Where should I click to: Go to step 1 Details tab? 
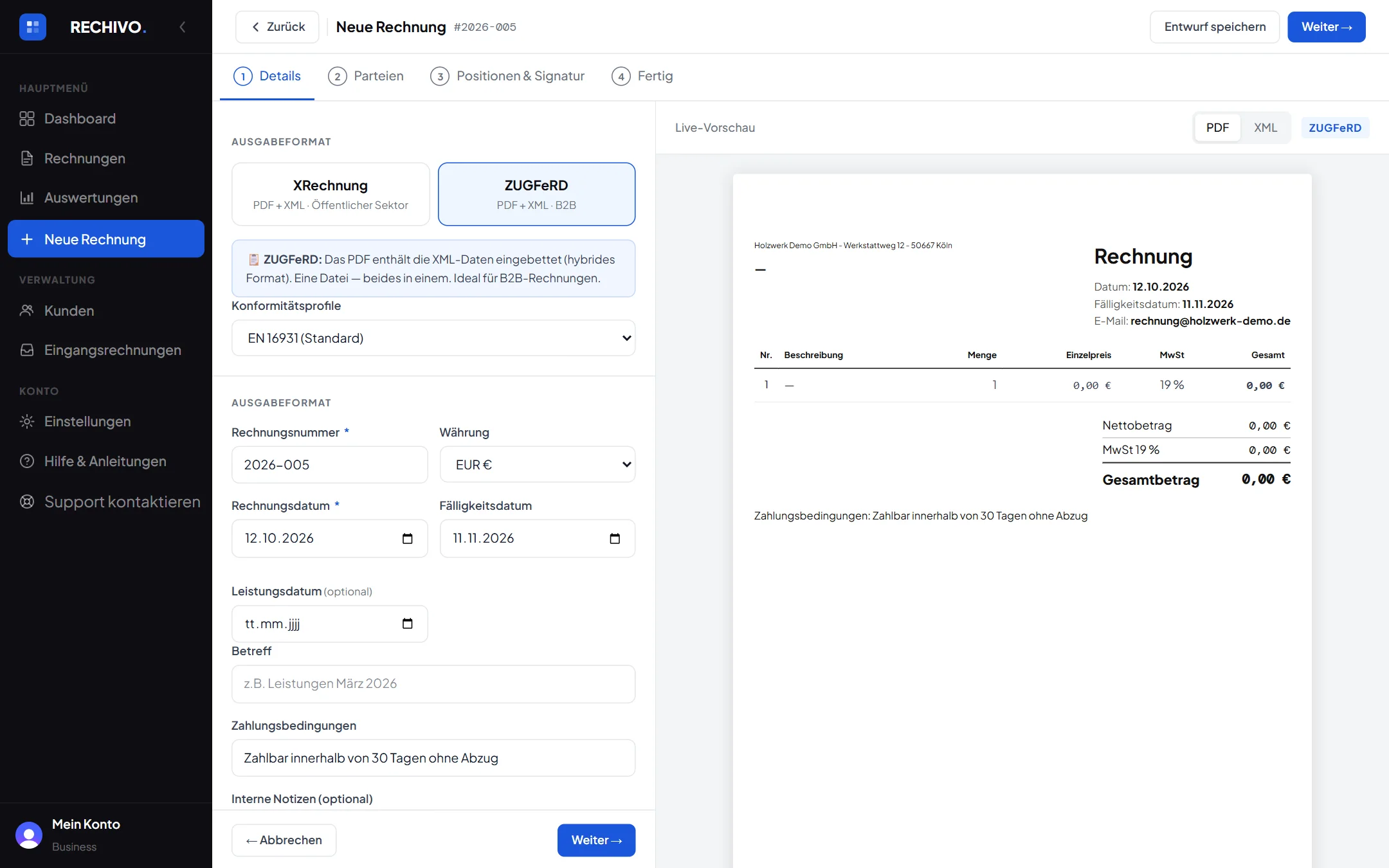tap(267, 76)
